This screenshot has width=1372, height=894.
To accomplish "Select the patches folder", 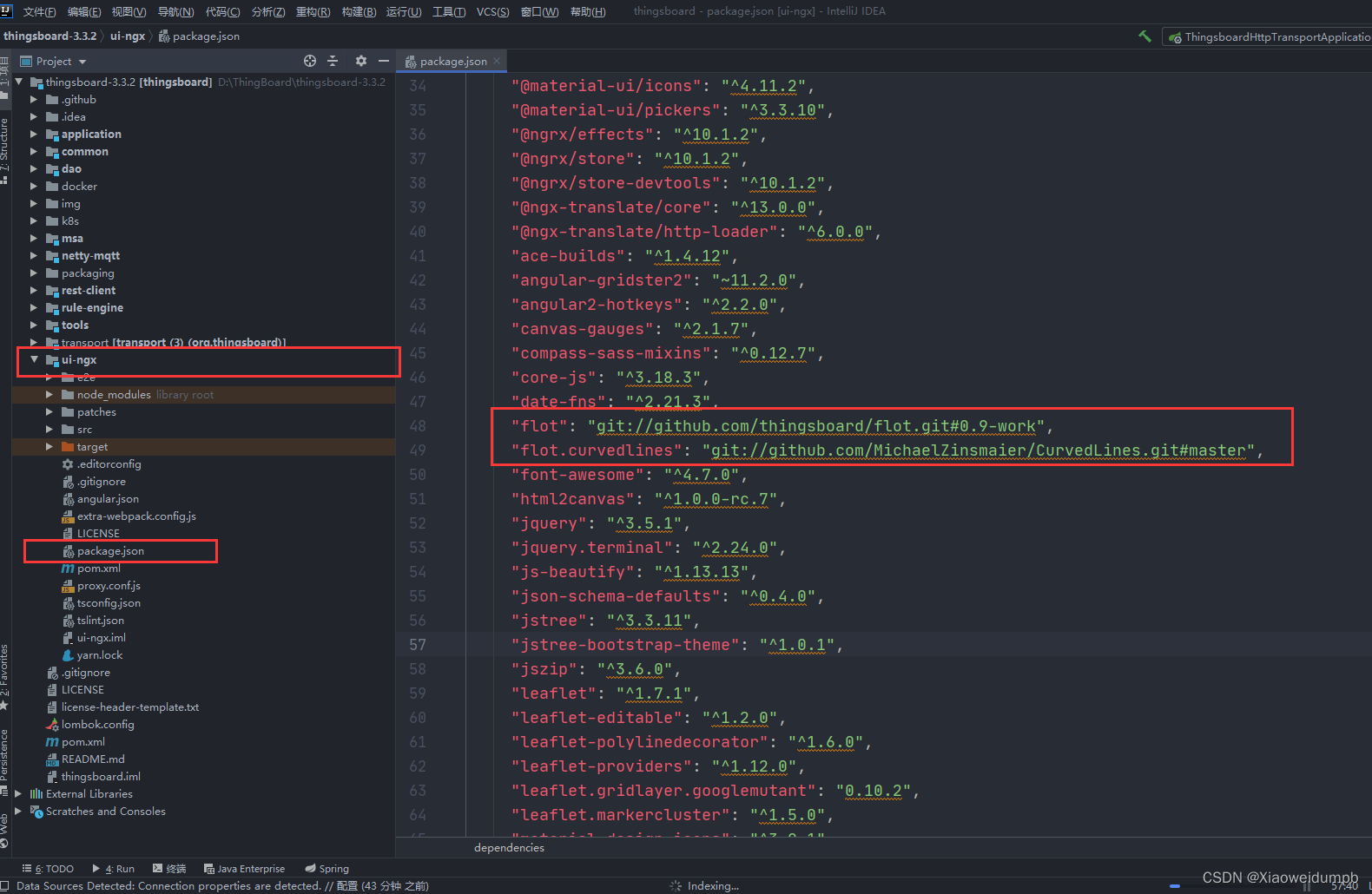I will (96, 411).
